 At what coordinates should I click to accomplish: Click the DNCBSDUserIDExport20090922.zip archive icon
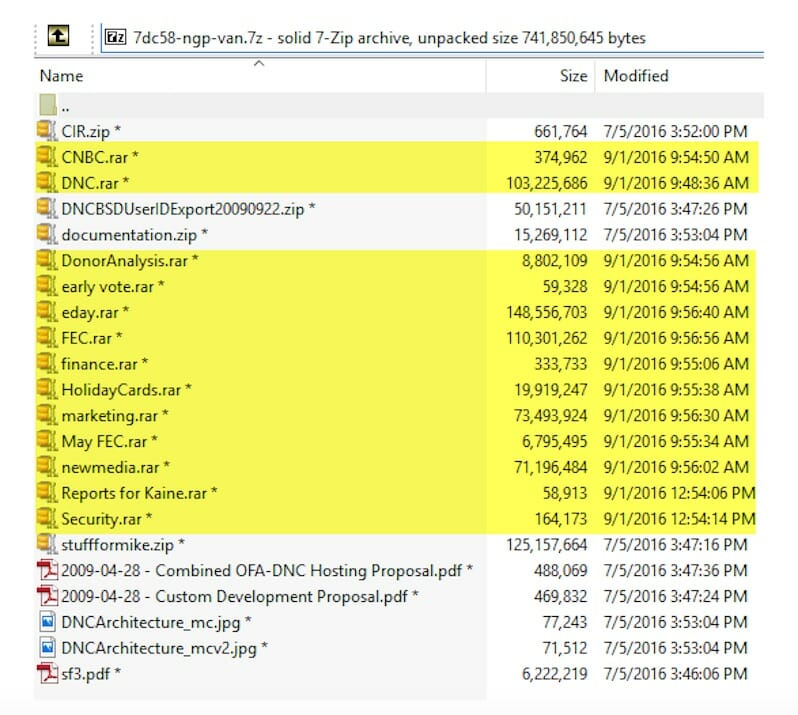coord(47,209)
